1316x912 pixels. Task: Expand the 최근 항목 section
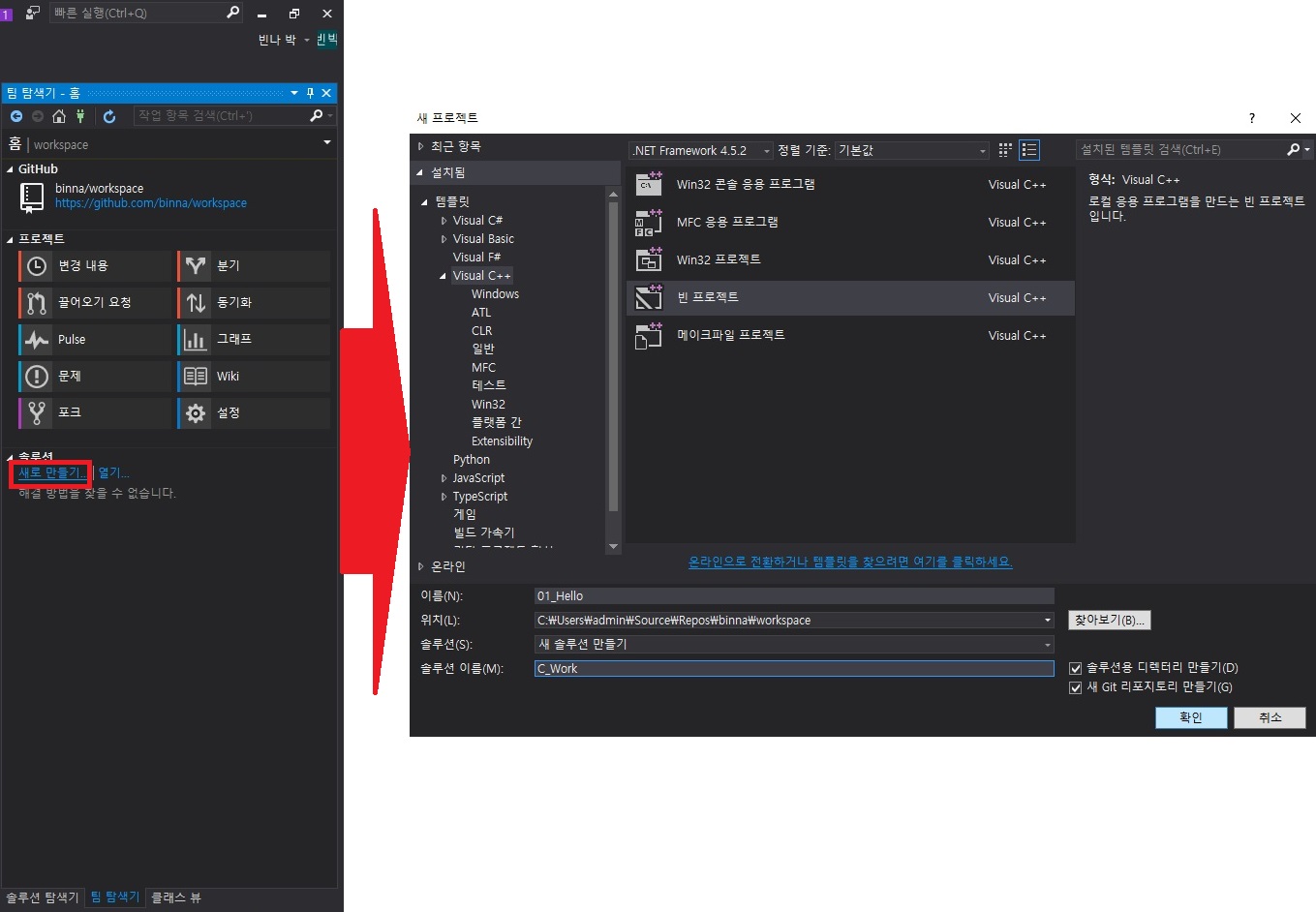click(420, 146)
